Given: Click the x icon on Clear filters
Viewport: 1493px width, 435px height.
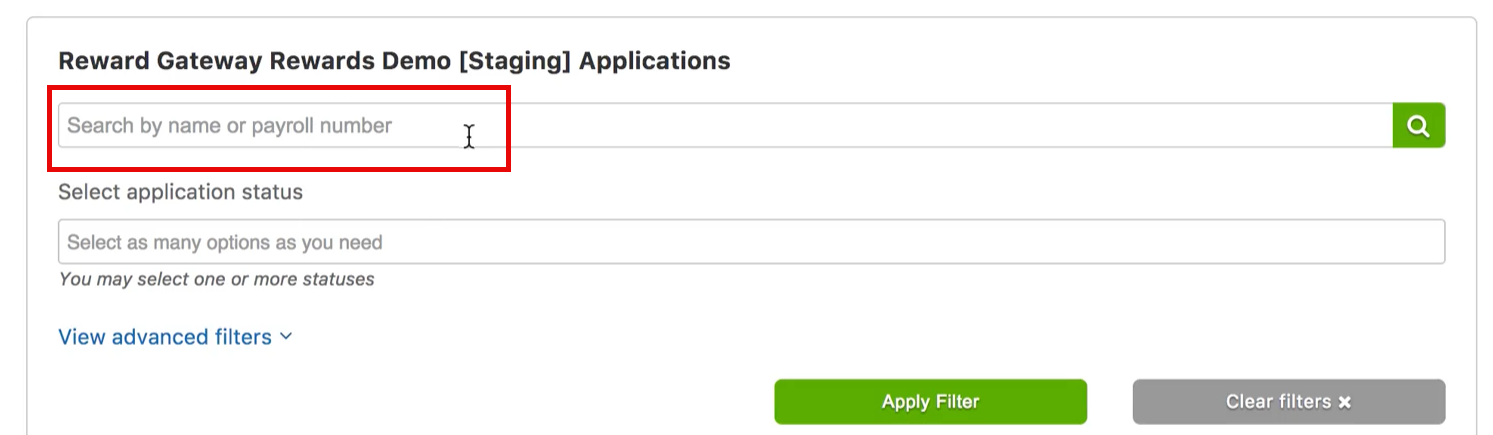Looking at the screenshot, I should point(1345,402).
